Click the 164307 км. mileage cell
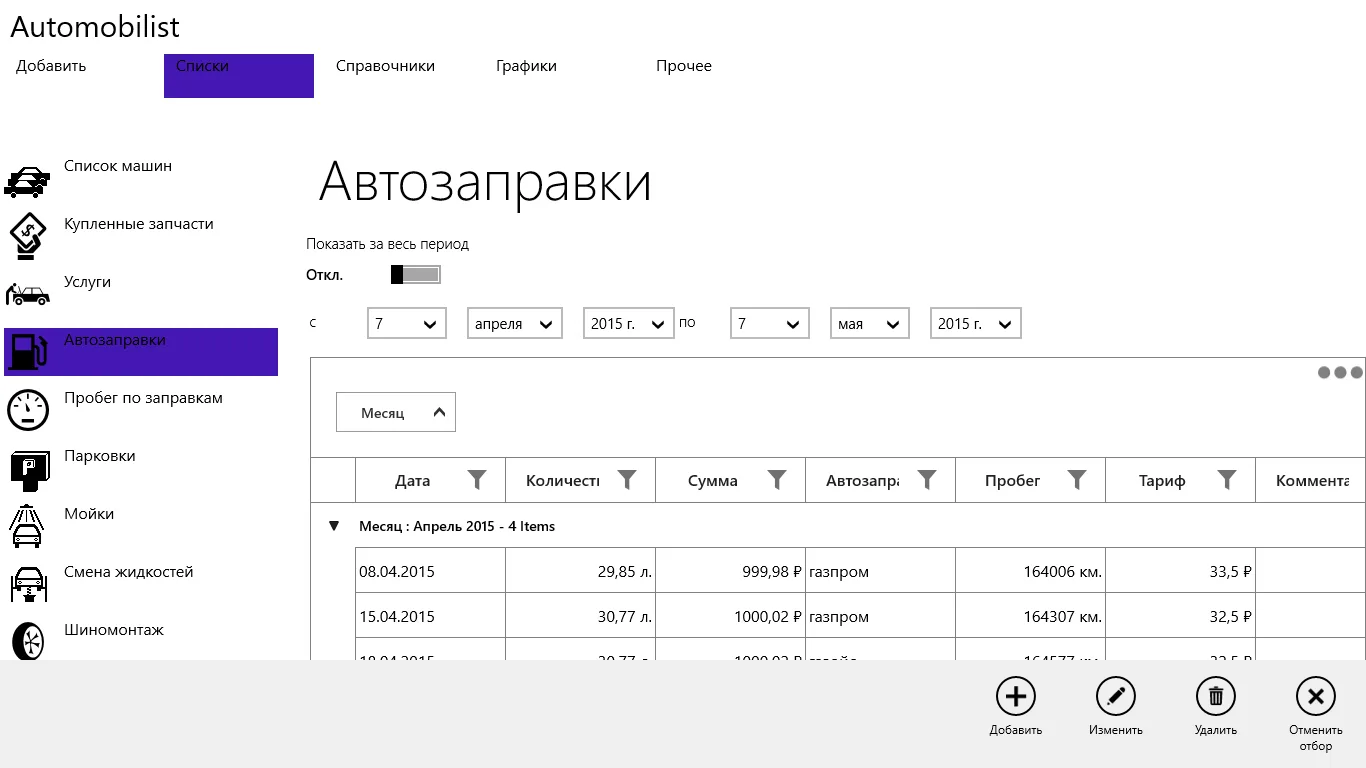This screenshot has height=768, width=1366. tap(1031, 616)
